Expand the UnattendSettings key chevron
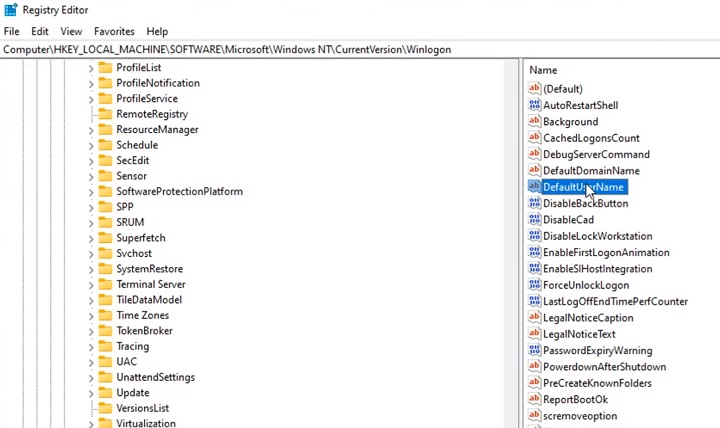 tap(91, 378)
